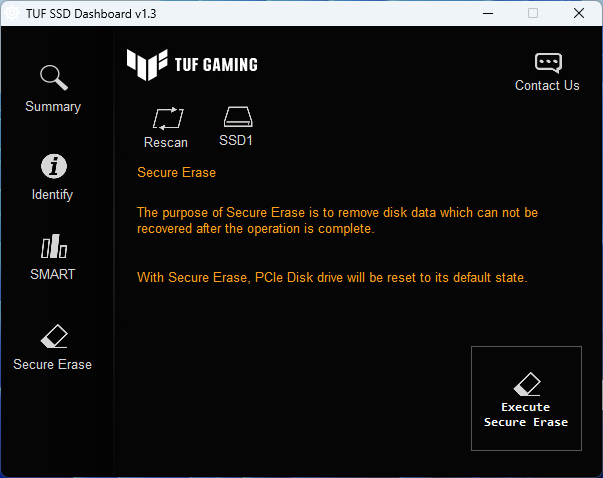Open the Summary magnifier icon
The height and width of the screenshot is (478, 603).
pyautogui.click(x=54, y=78)
